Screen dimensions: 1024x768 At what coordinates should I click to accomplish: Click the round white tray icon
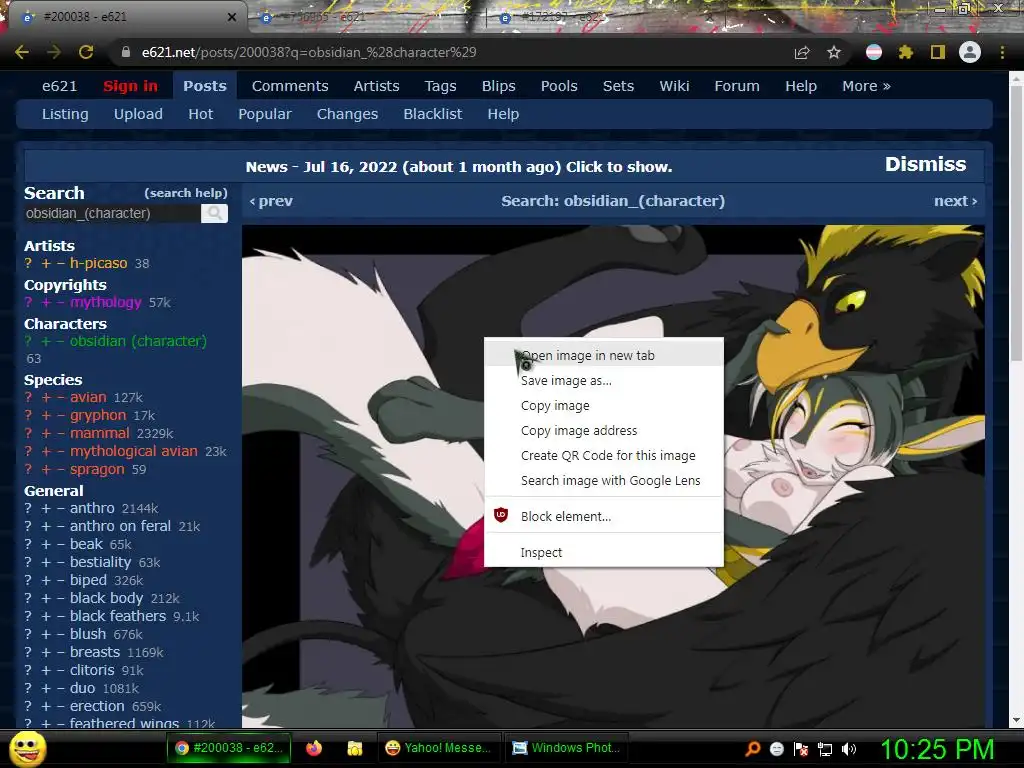777,749
